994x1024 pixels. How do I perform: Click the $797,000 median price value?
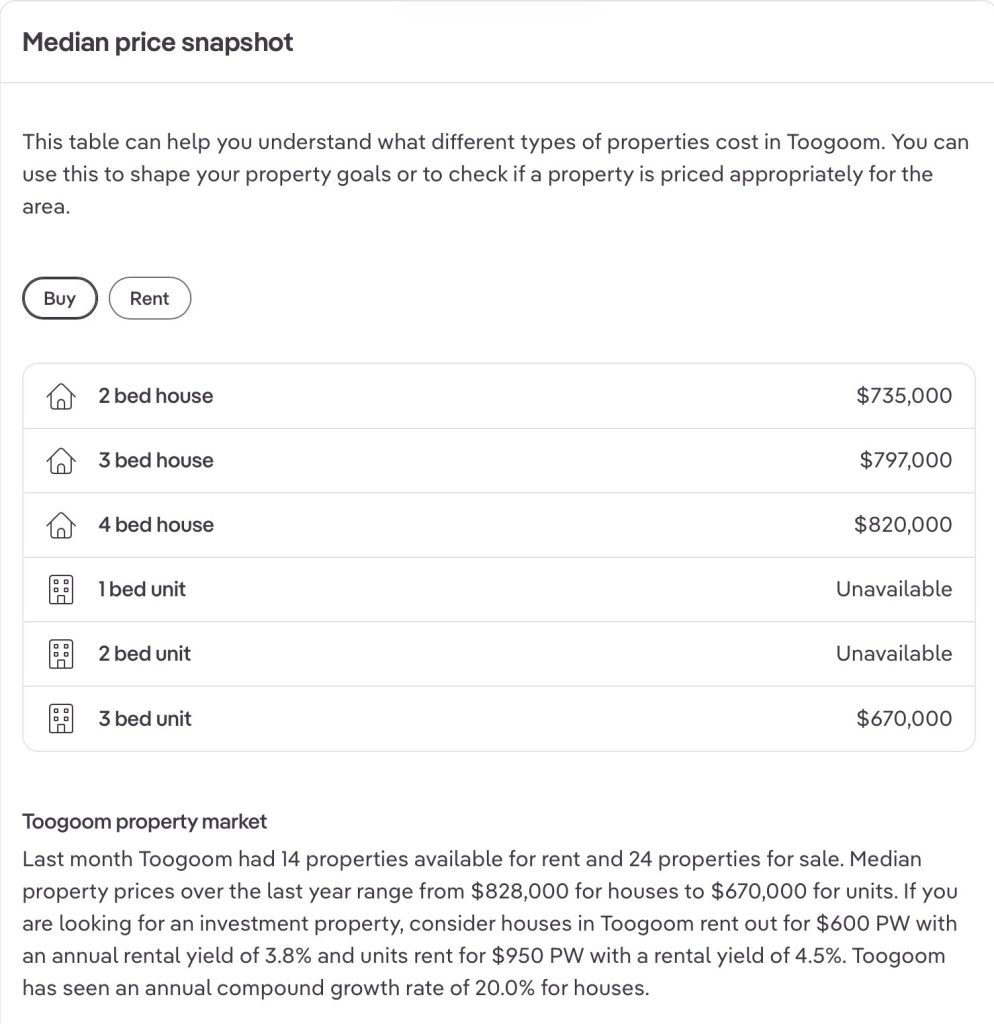(x=905, y=460)
